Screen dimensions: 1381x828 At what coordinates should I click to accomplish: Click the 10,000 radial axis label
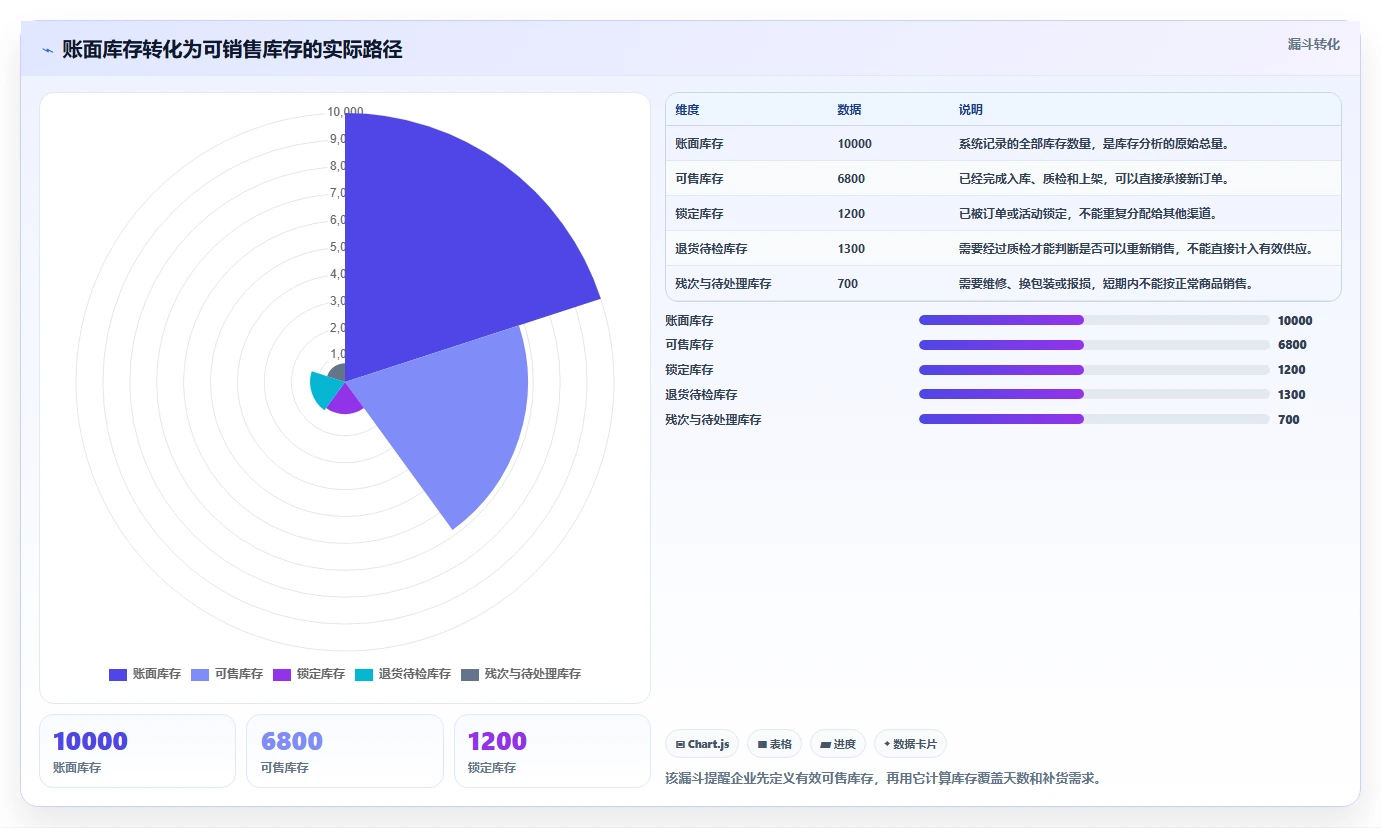[345, 112]
